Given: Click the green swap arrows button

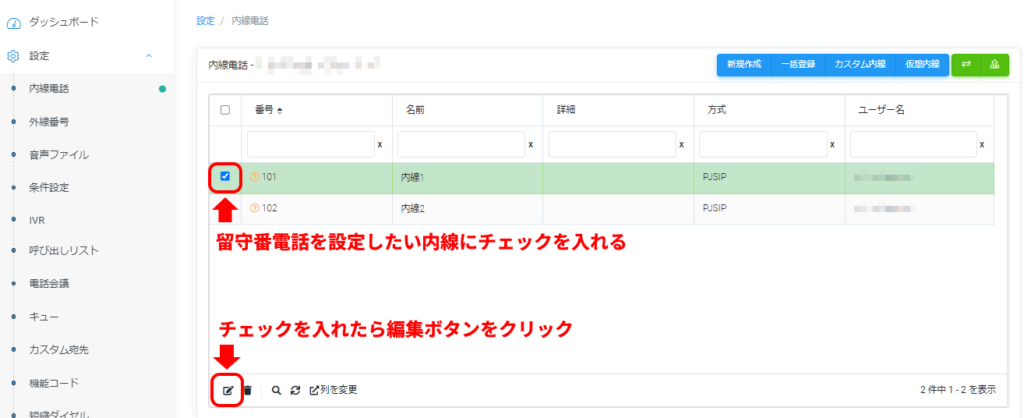Looking at the screenshot, I should click(966, 64).
